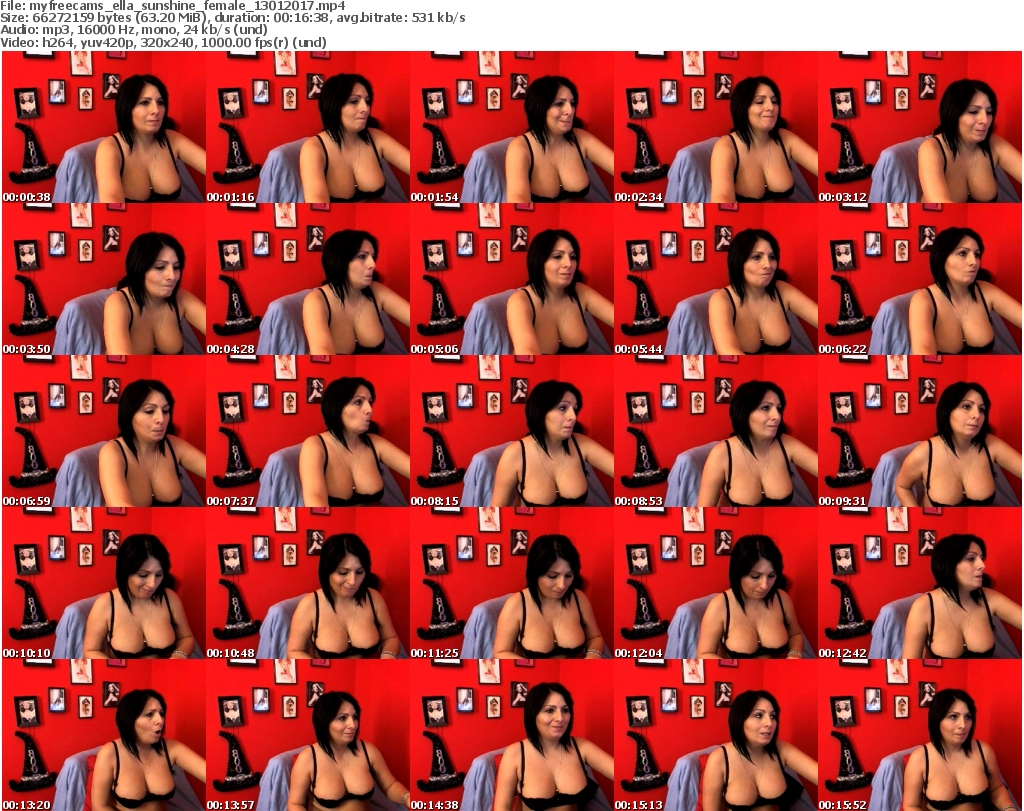1024x811 pixels.
Task: Pick the thumbnail stamped 00:09:31
Action: tap(920, 431)
